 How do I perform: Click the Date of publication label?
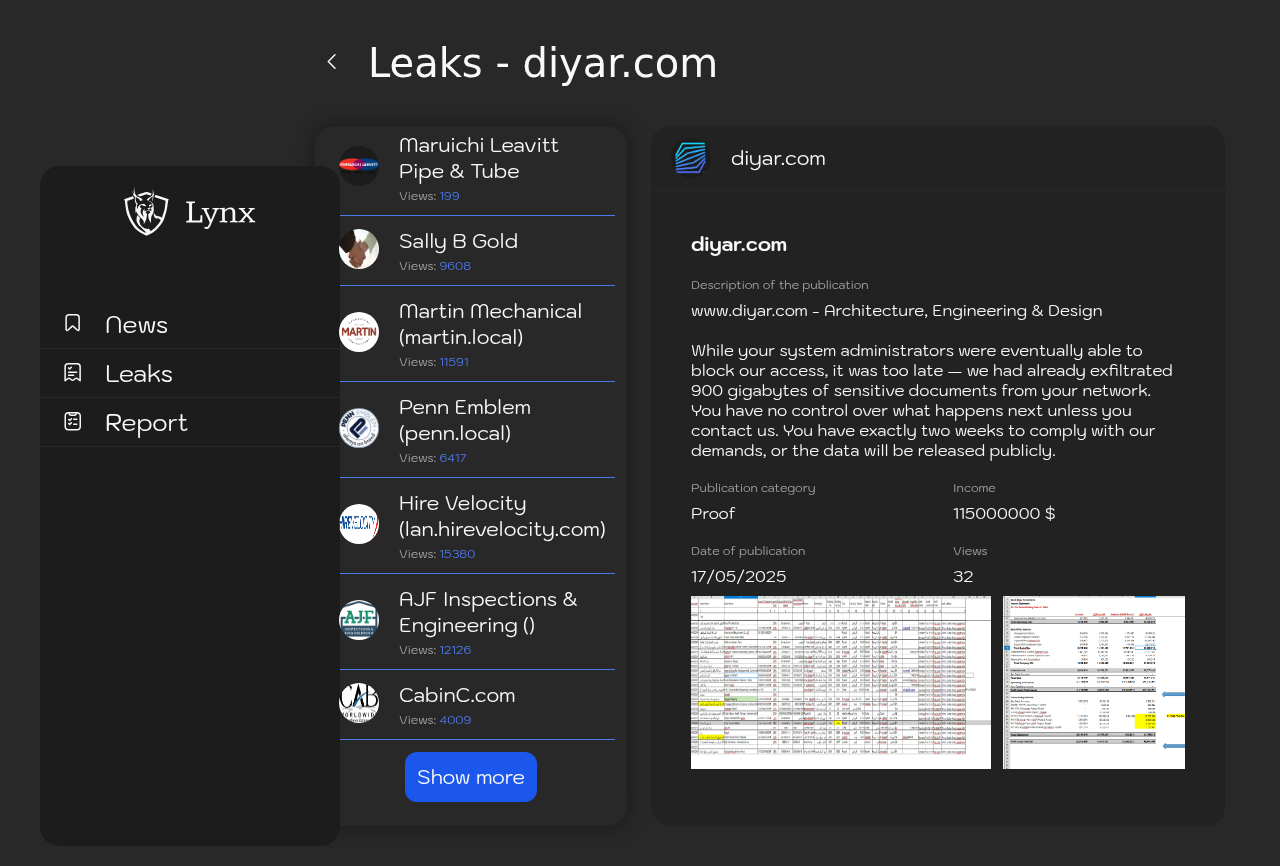tap(748, 551)
